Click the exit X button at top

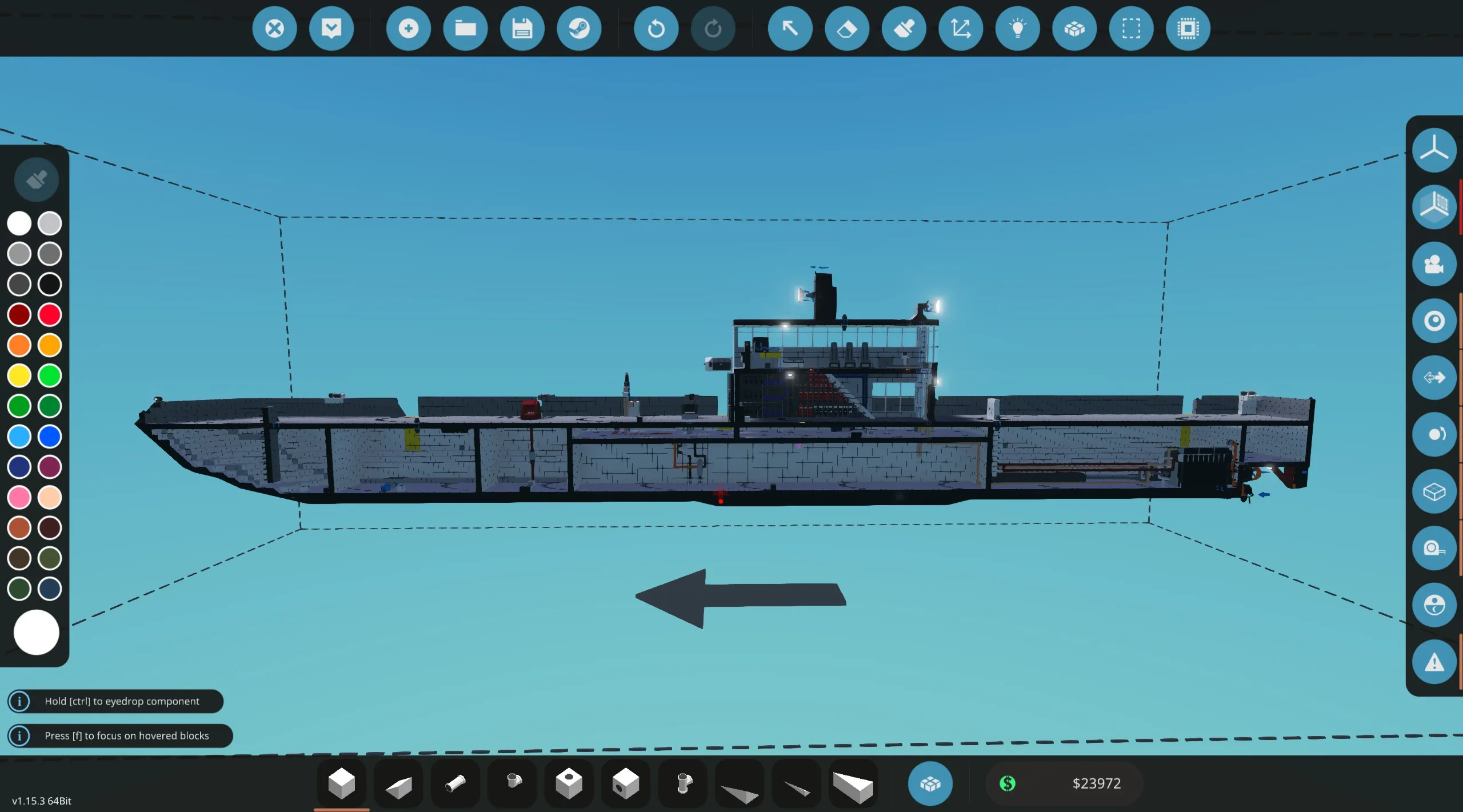tap(274, 28)
